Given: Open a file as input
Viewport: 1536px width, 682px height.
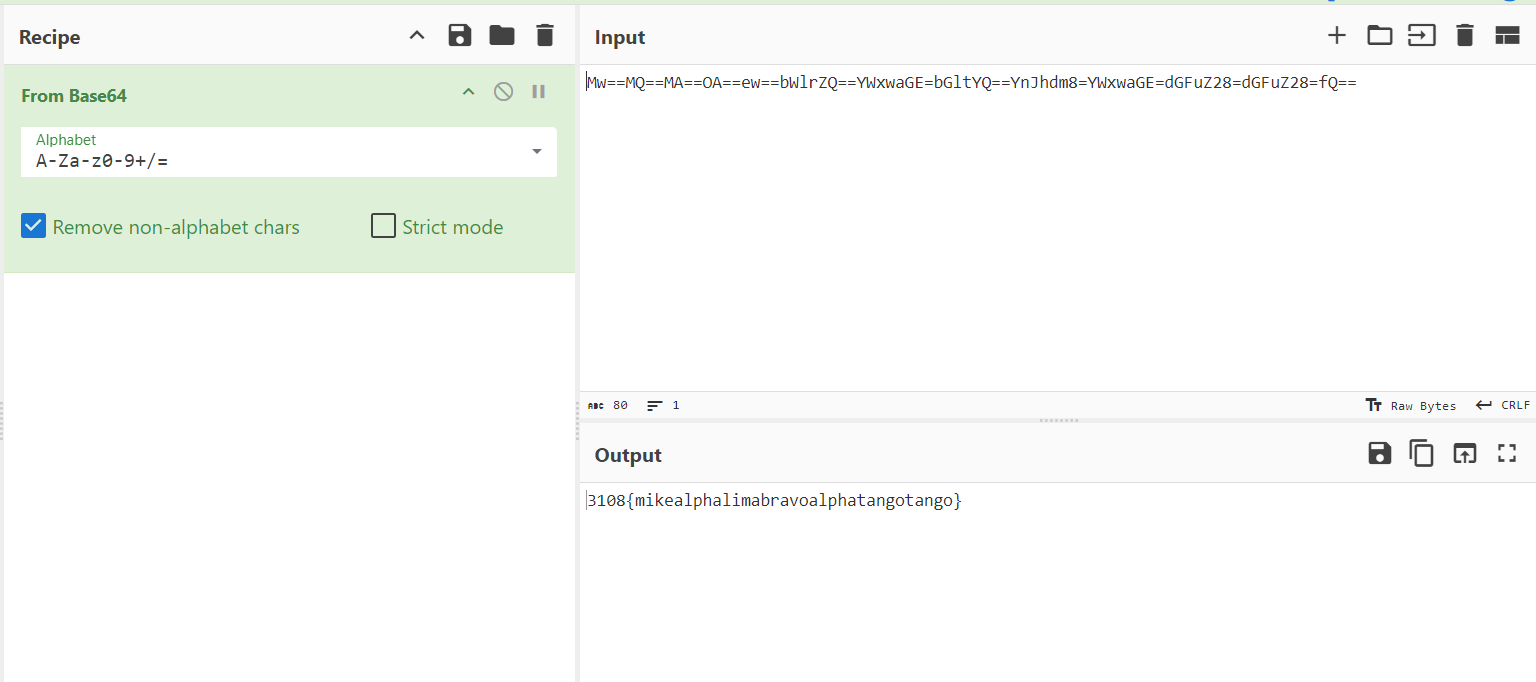Looking at the screenshot, I should 1422,36.
